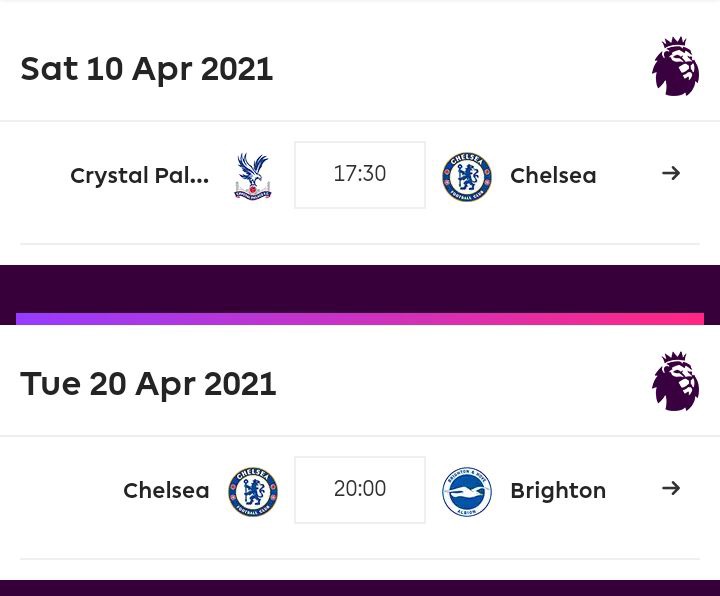
Task: Click the Chelsea away team name
Action: tap(553, 175)
